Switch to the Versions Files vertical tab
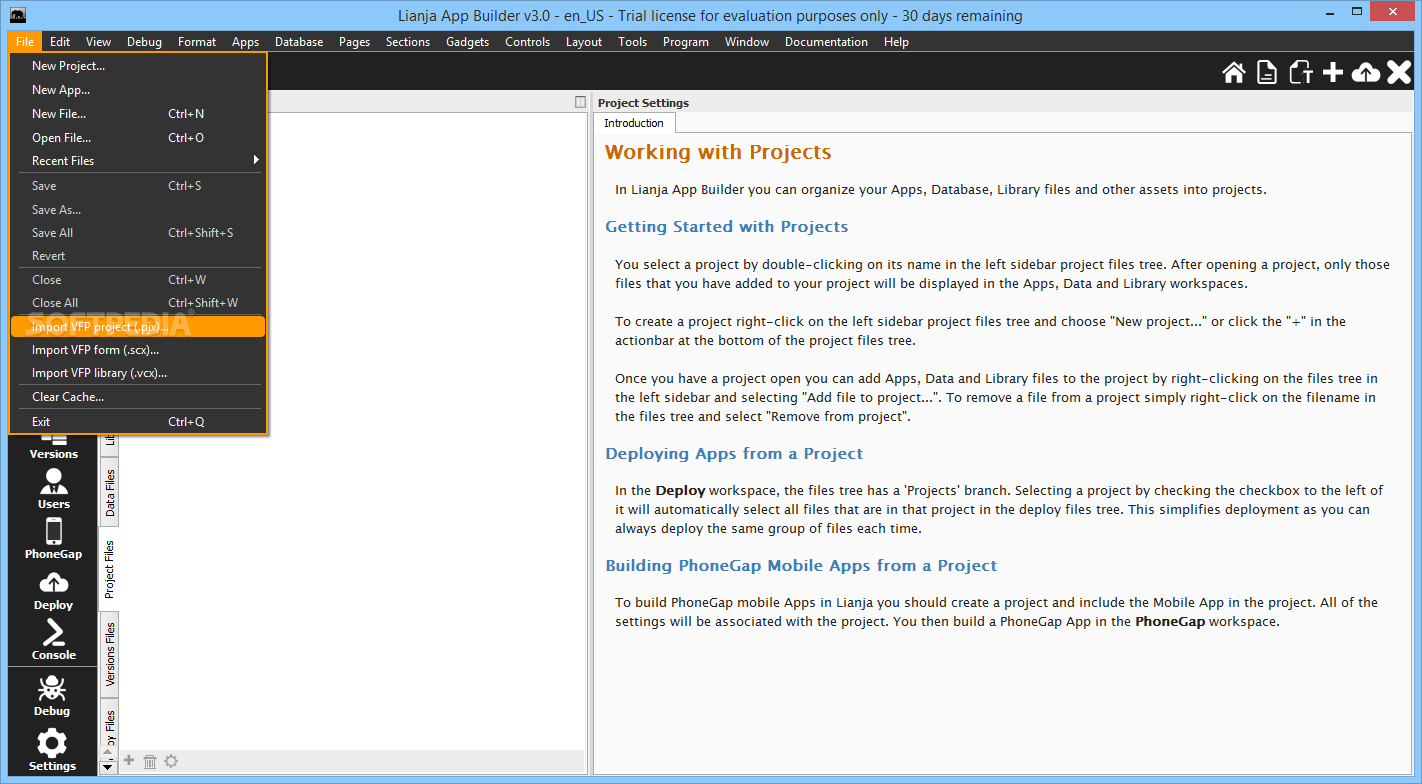Viewport: 1422px width, 784px height. click(109, 654)
